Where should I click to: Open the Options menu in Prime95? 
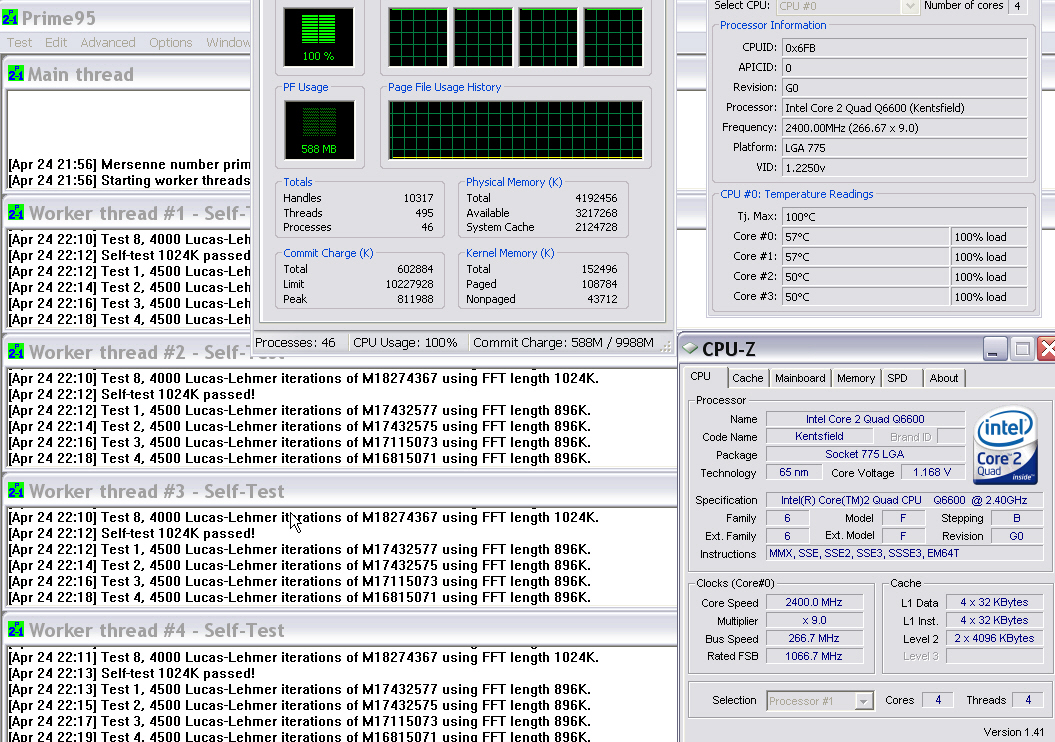point(171,42)
